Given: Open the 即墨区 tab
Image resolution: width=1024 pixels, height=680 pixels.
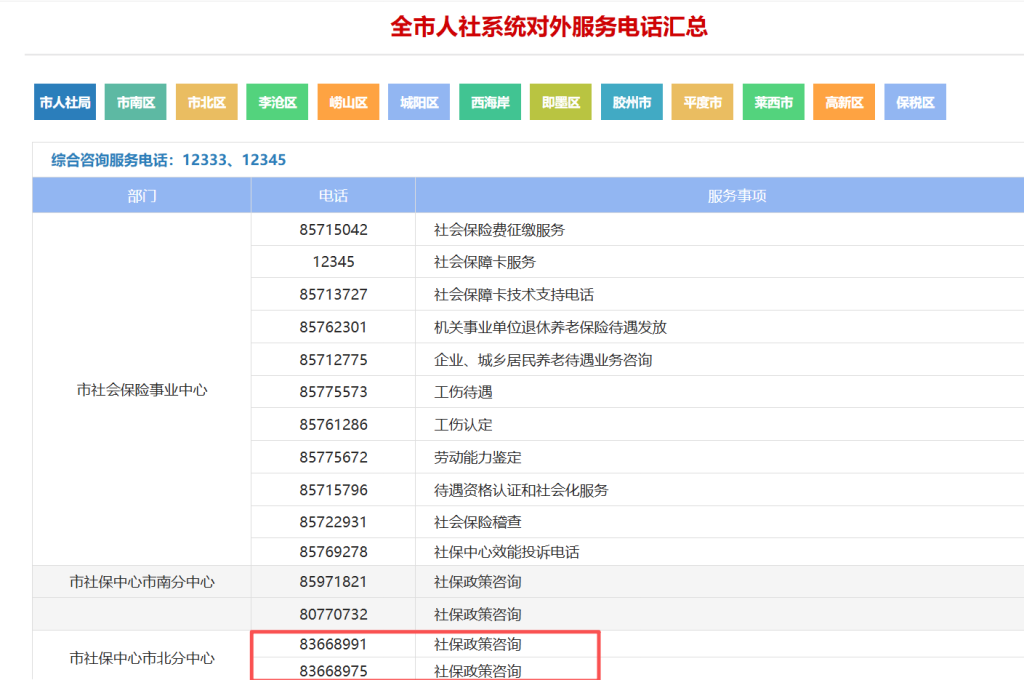Looking at the screenshot, I should pyautogui.click(x=561, y=102).
